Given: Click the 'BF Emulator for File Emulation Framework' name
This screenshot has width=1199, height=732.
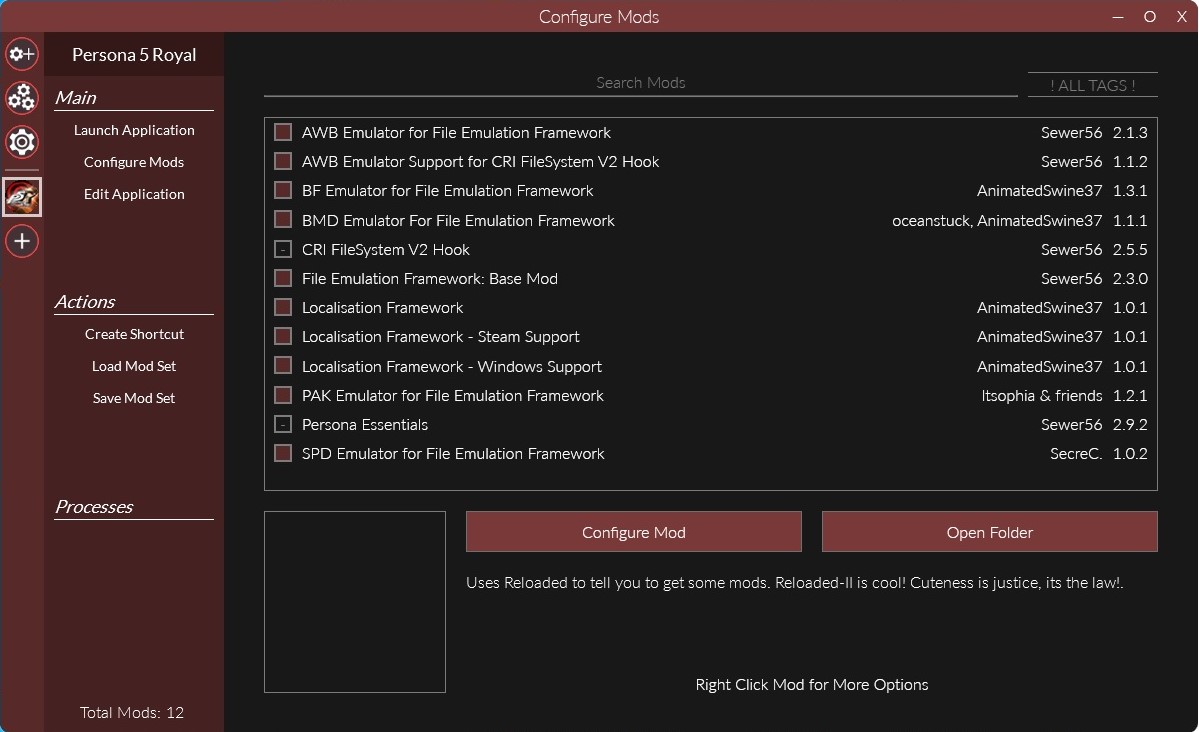Looking at the screenshot, I should point(447,190).
